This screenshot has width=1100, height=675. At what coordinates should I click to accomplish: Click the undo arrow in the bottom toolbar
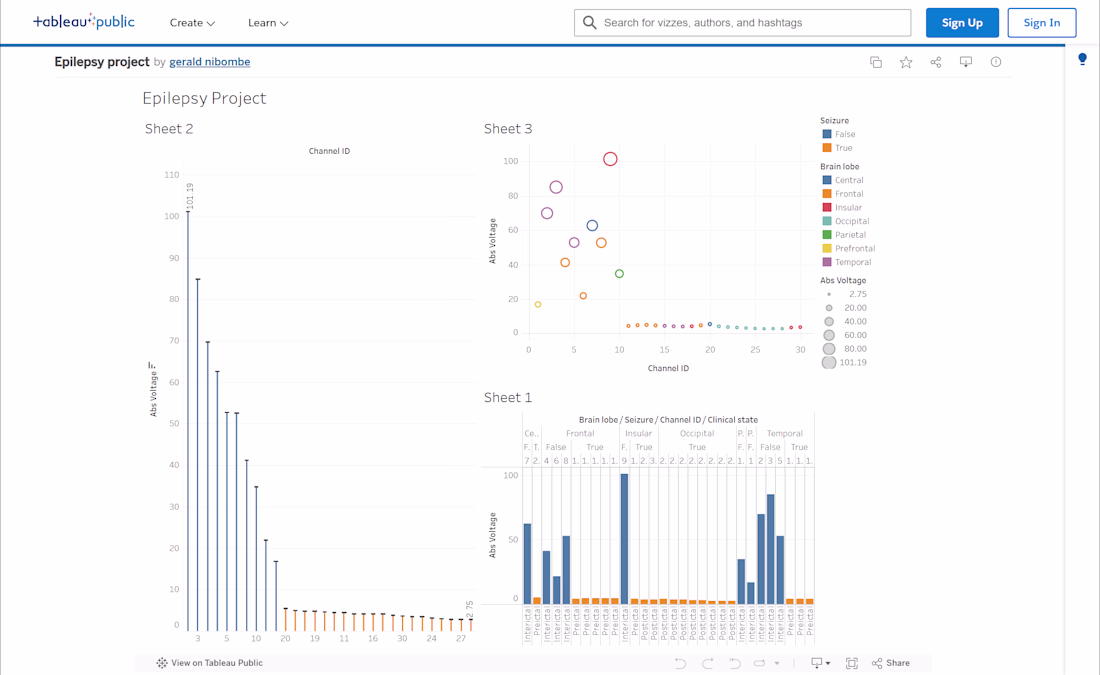tap(680, 663)
